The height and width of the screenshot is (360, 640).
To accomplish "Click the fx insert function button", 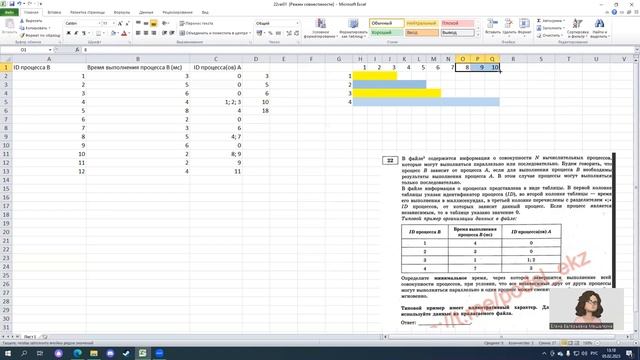I will pos(77,50).
